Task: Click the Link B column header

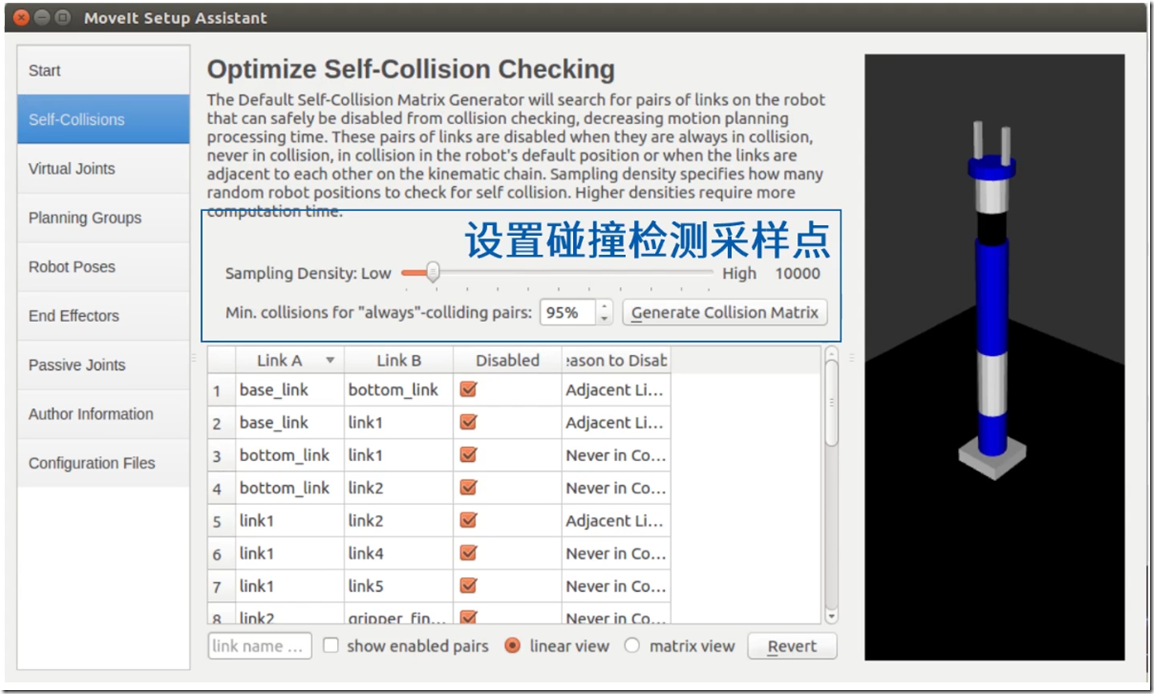Action: (x=398, y=360)
